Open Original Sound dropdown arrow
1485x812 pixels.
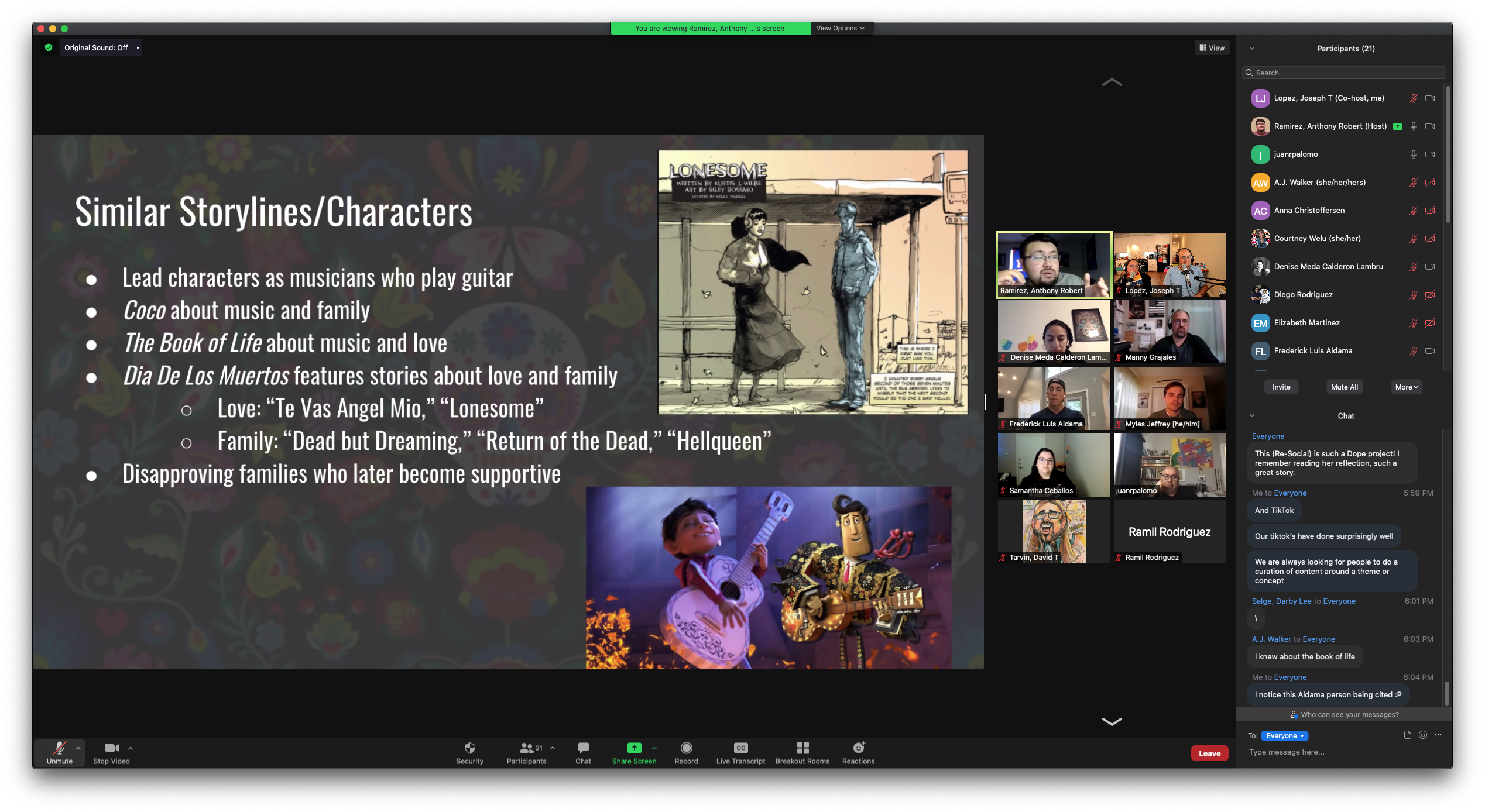point(138,48)
